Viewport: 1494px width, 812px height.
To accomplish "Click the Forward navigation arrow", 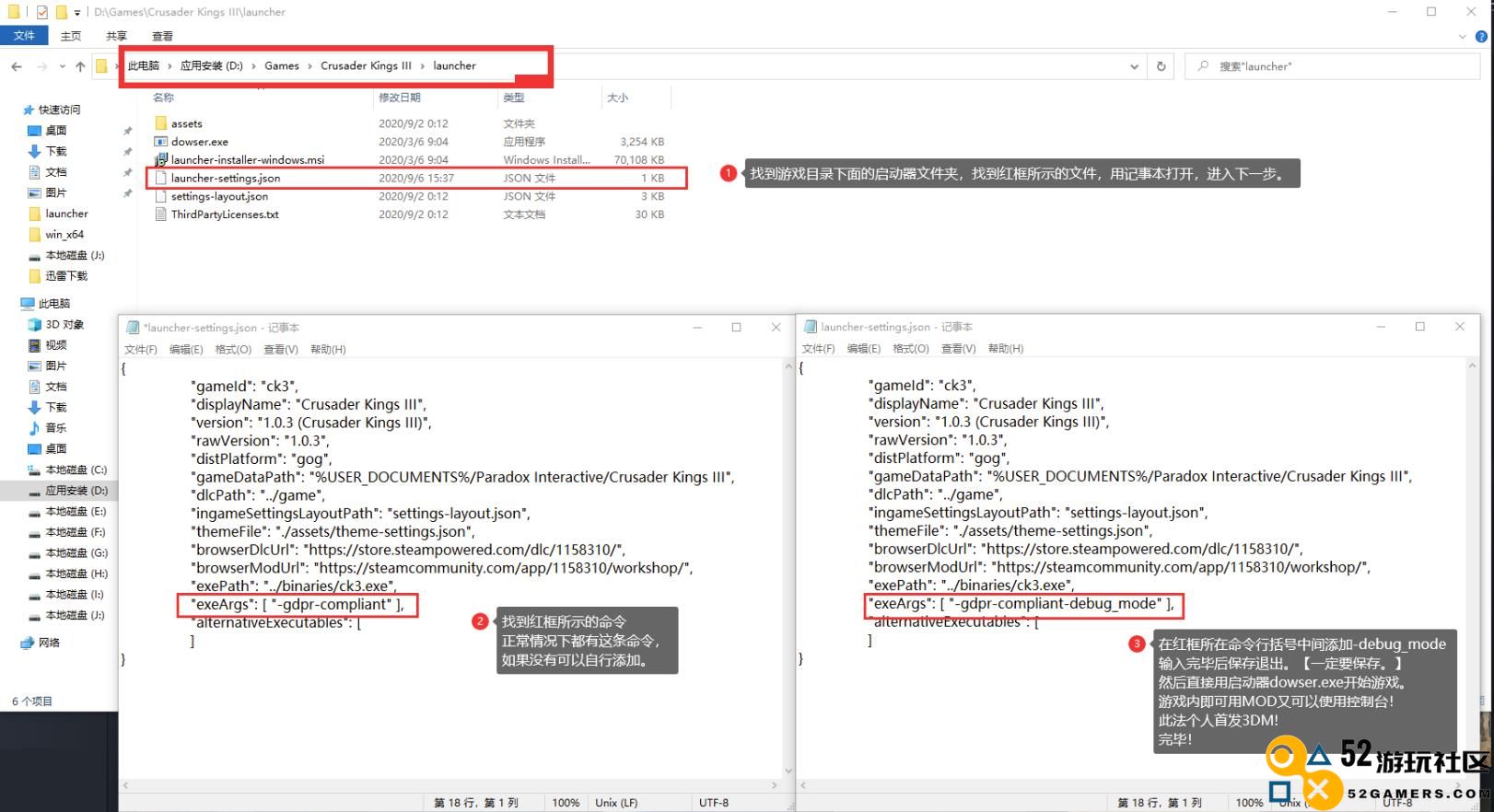I will coord(41,66).
